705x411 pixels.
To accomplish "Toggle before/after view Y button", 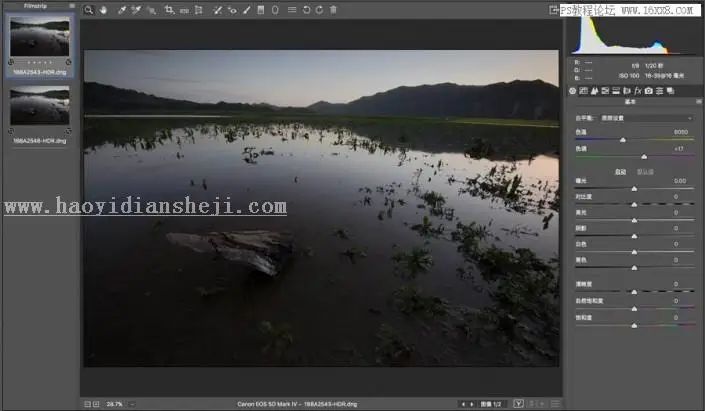I will (518, 404).
